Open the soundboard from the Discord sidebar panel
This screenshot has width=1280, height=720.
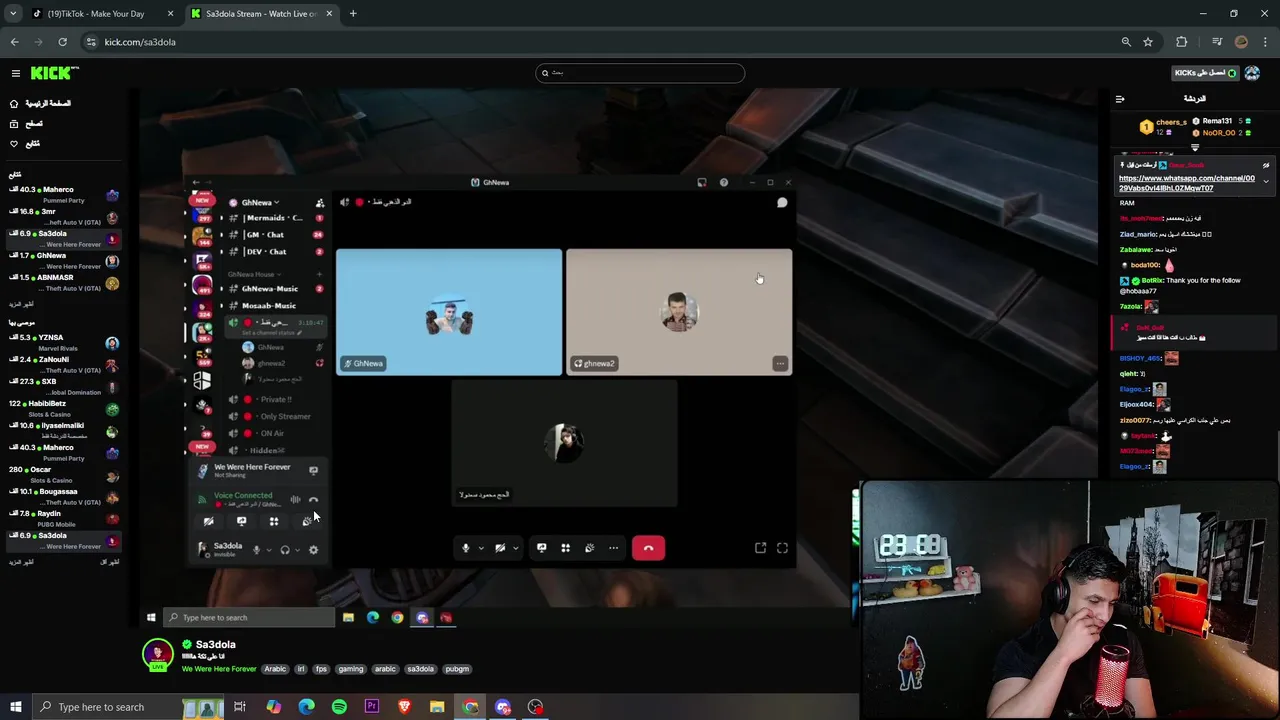pos(307,521)
